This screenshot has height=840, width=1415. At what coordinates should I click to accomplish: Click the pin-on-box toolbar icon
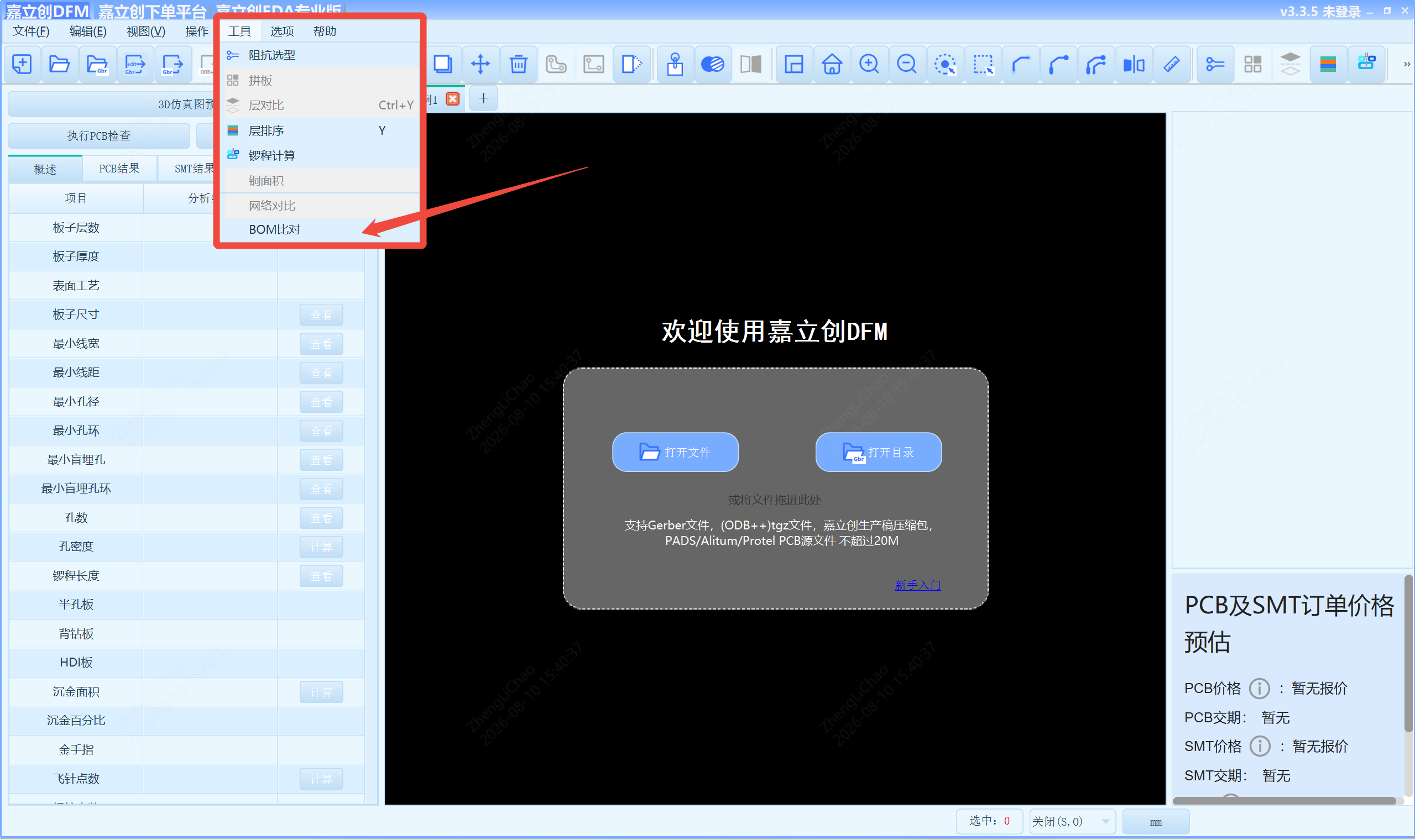coord(675,64)
